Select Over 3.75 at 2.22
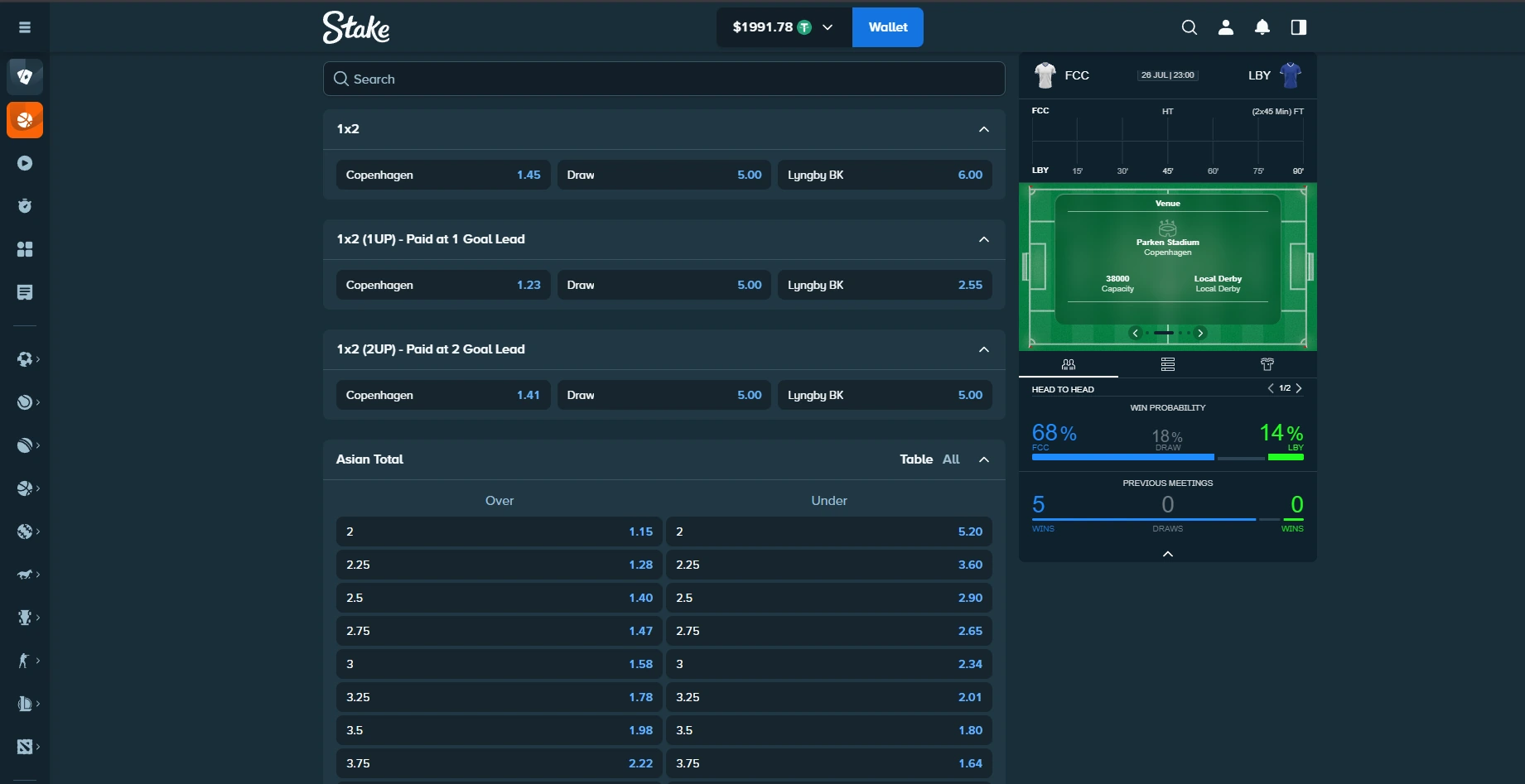The width and height of the screenshot is (1525, 784). (499, 763)
